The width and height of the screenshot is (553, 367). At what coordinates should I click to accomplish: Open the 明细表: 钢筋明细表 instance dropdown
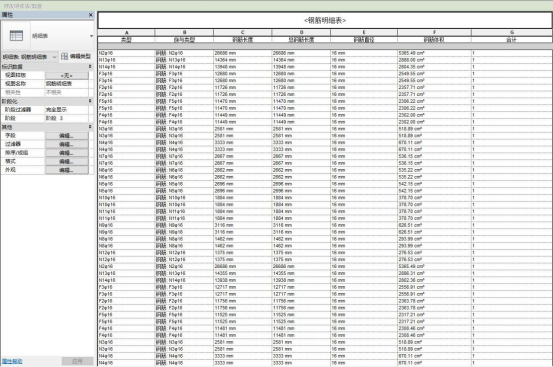point(30,57)
